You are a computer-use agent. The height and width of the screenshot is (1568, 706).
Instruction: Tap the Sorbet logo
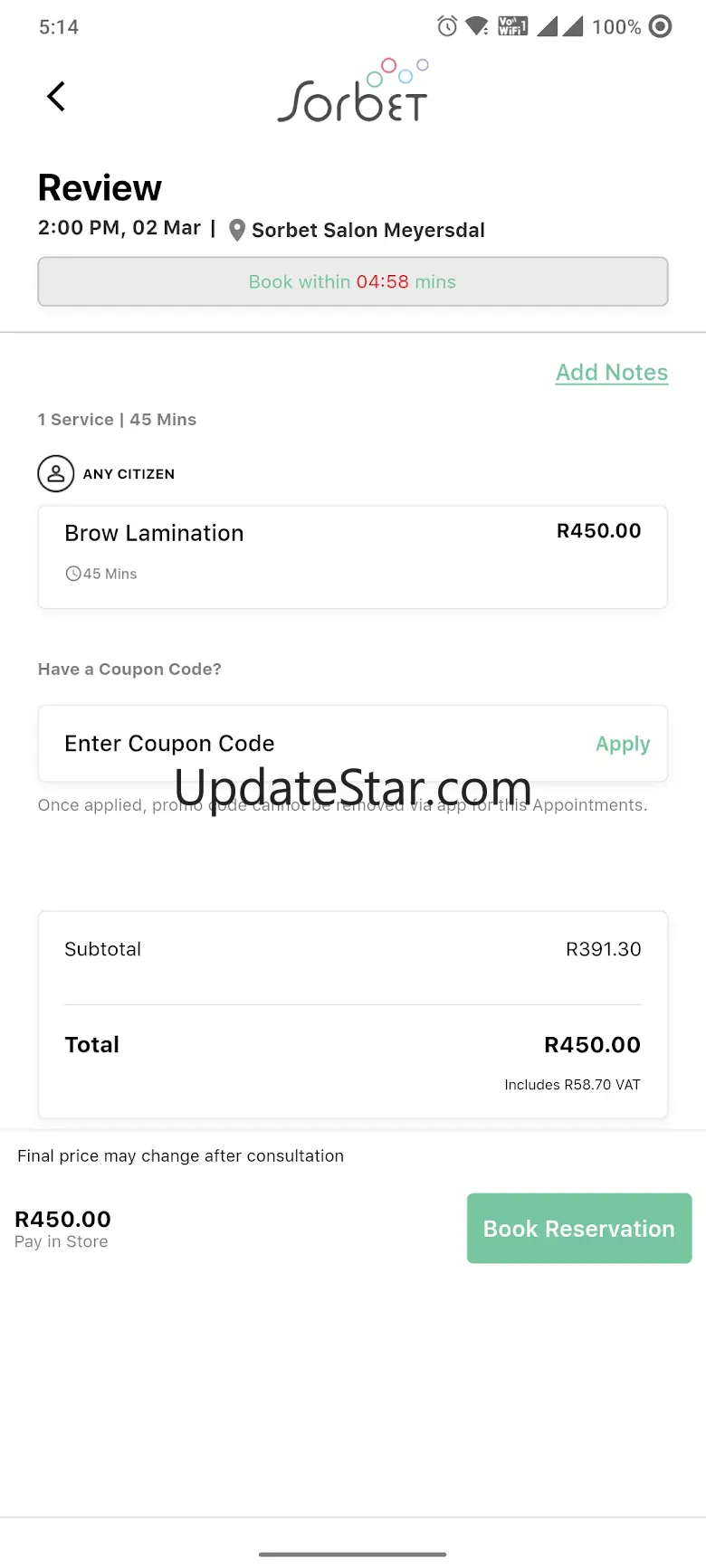click(353, 90)
